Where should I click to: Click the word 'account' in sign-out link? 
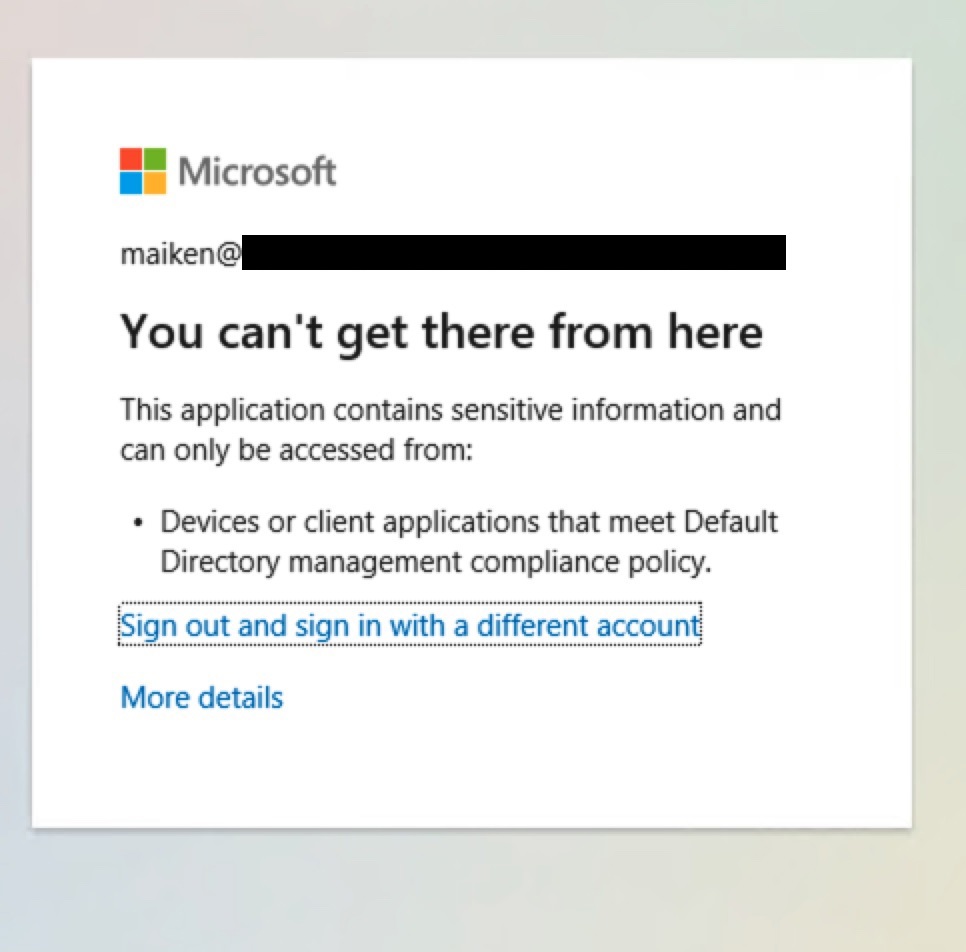point(649,625)
